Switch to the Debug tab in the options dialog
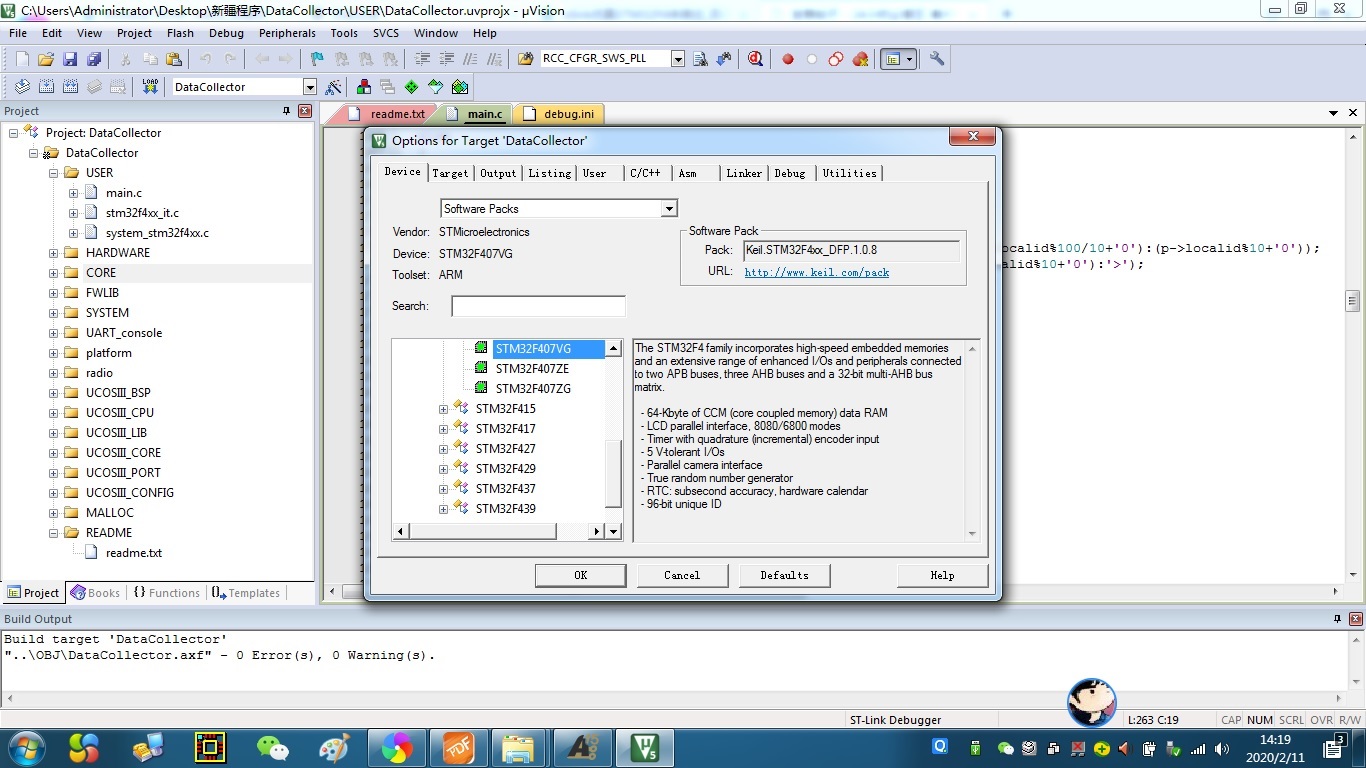 [x=790, y=173]
